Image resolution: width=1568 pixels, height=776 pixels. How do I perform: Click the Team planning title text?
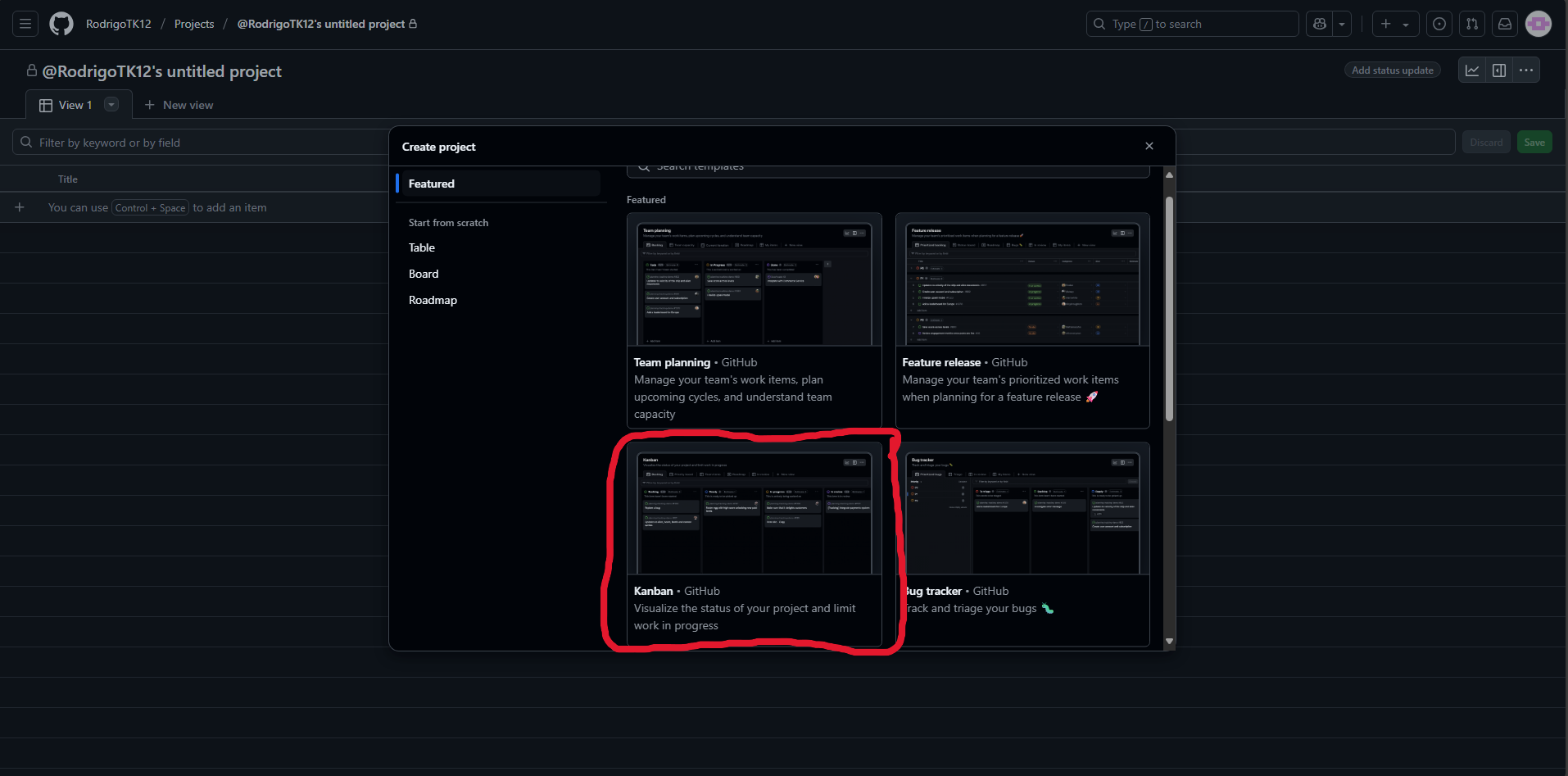point(672,362)
